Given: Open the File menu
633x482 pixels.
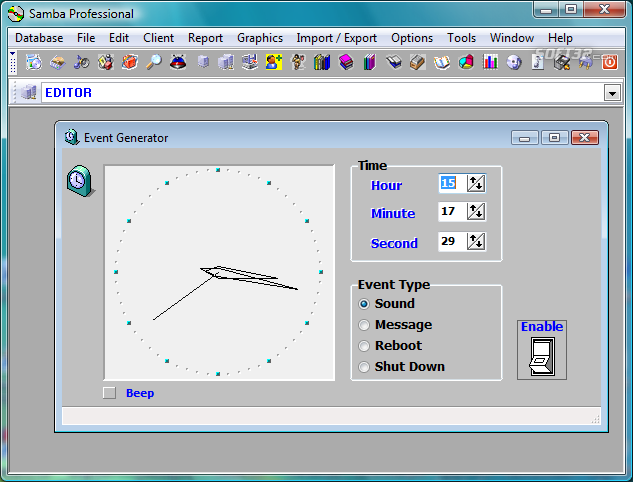Looking at the screenshot, I should coord(86,38).
